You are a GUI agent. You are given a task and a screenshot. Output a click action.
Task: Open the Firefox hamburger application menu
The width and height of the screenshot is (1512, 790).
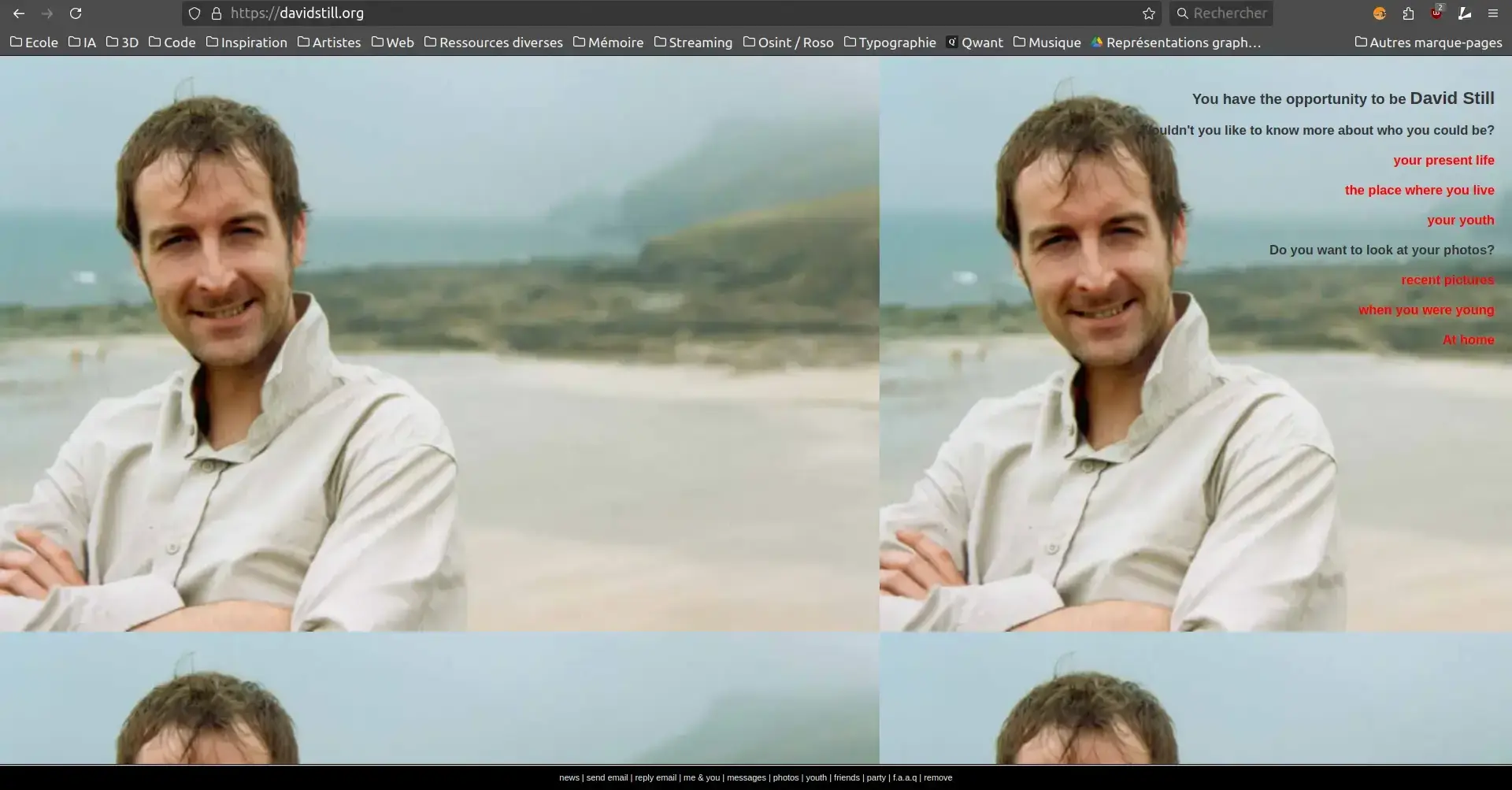pyautogui.click(x=1492, y=13)
